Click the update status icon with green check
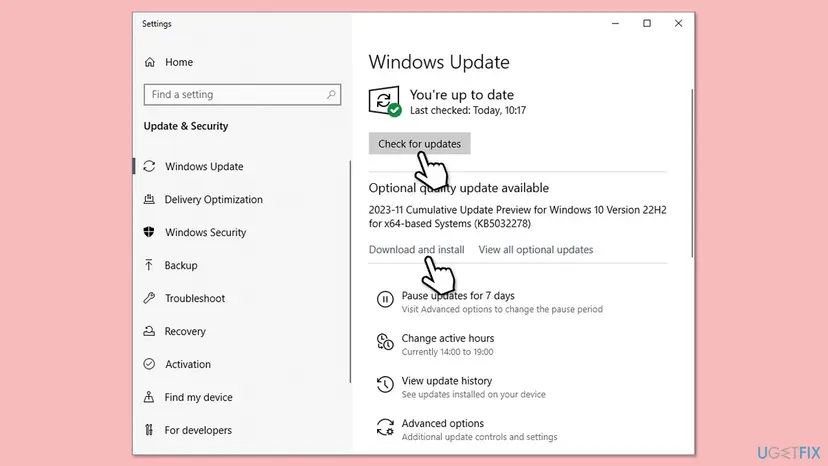Image resolution: width=828 pixels, height=466 pixels. click(x=385, y=101)
